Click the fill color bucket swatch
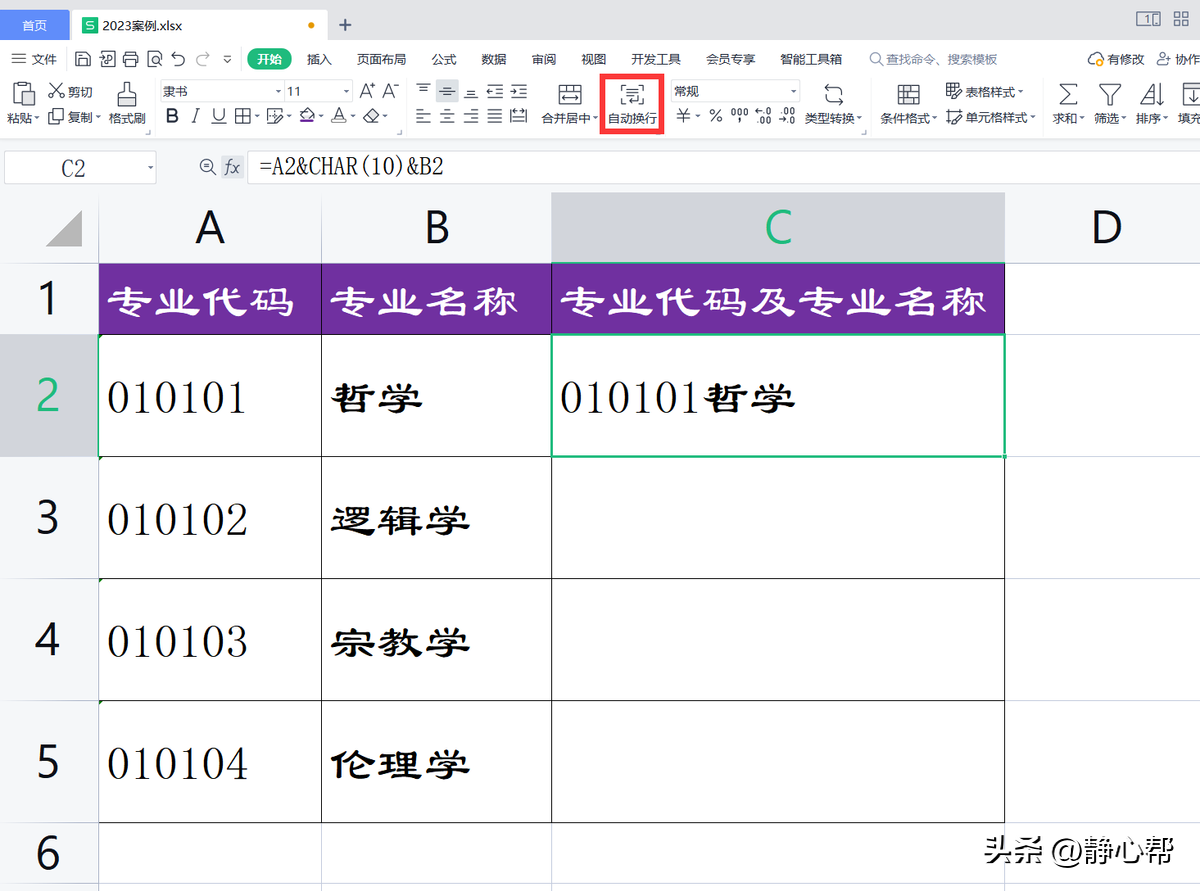Image resolution: width=1200 pixels, height=891 pixels. 307,117
